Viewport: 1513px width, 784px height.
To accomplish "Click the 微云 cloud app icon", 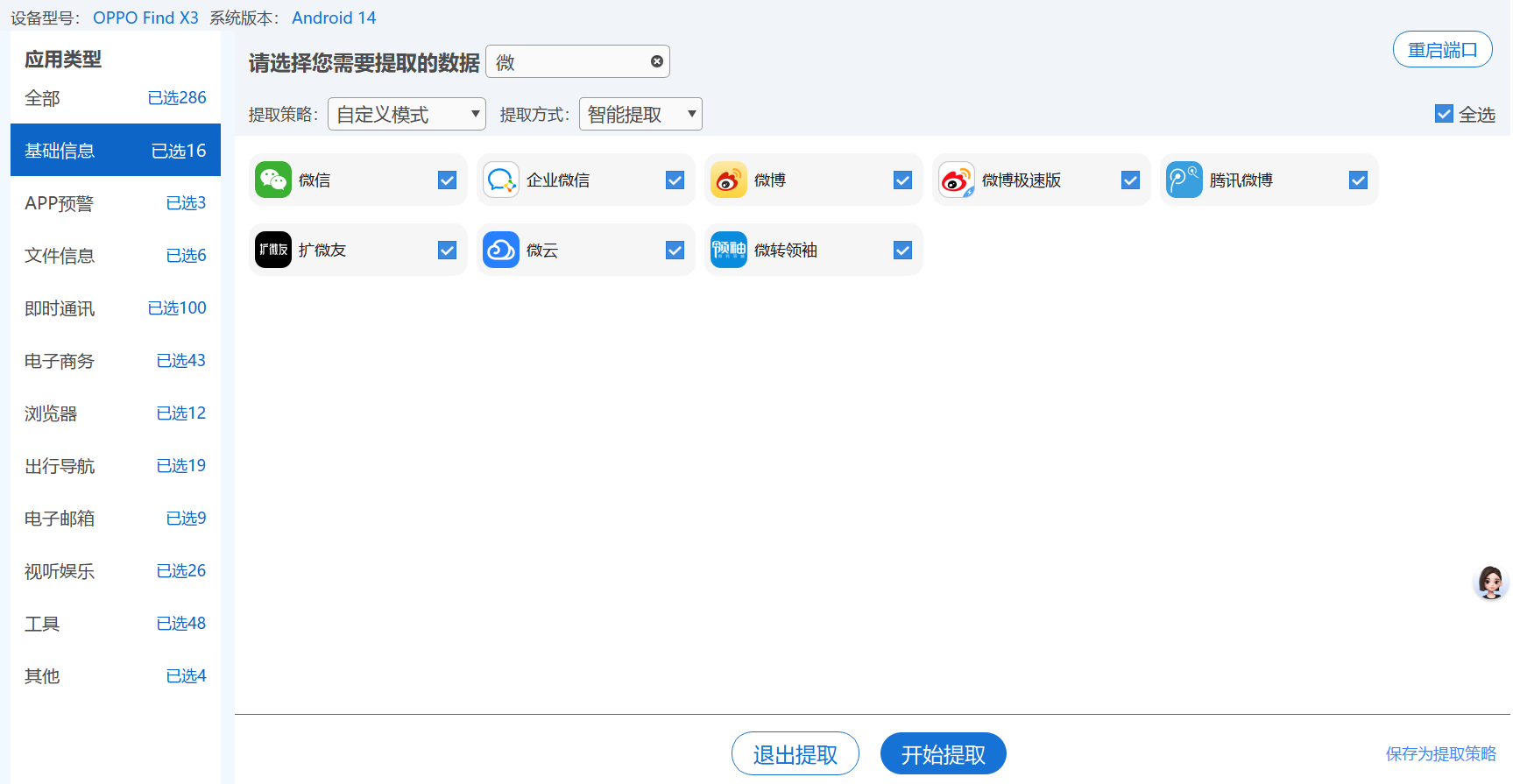I will pyautogui.click(x=500, y=250).
